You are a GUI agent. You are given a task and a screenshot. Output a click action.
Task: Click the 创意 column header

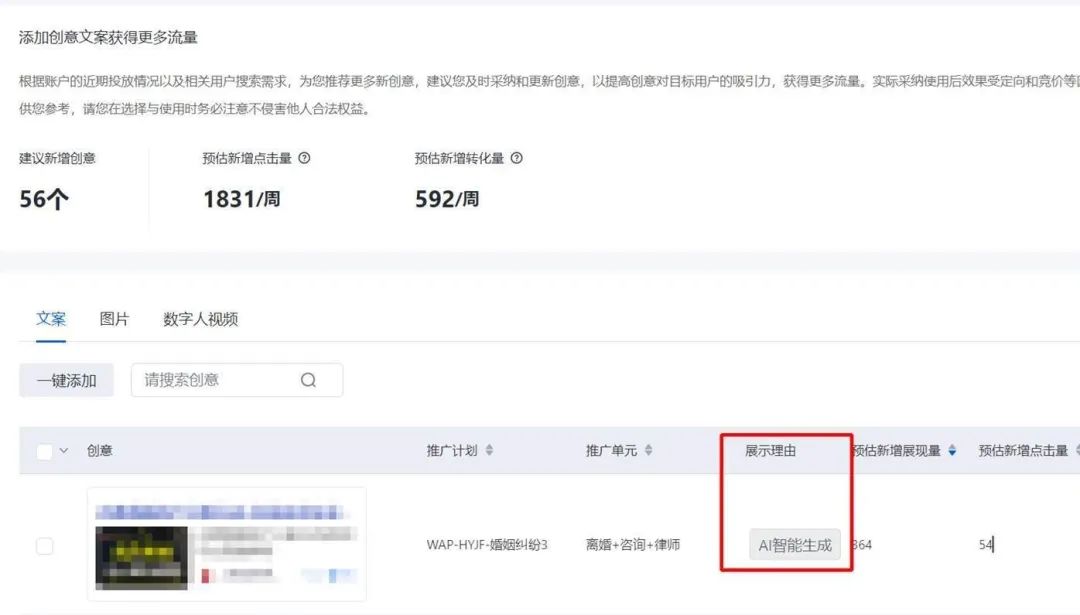pyautogui.click(x=100, y=450)
